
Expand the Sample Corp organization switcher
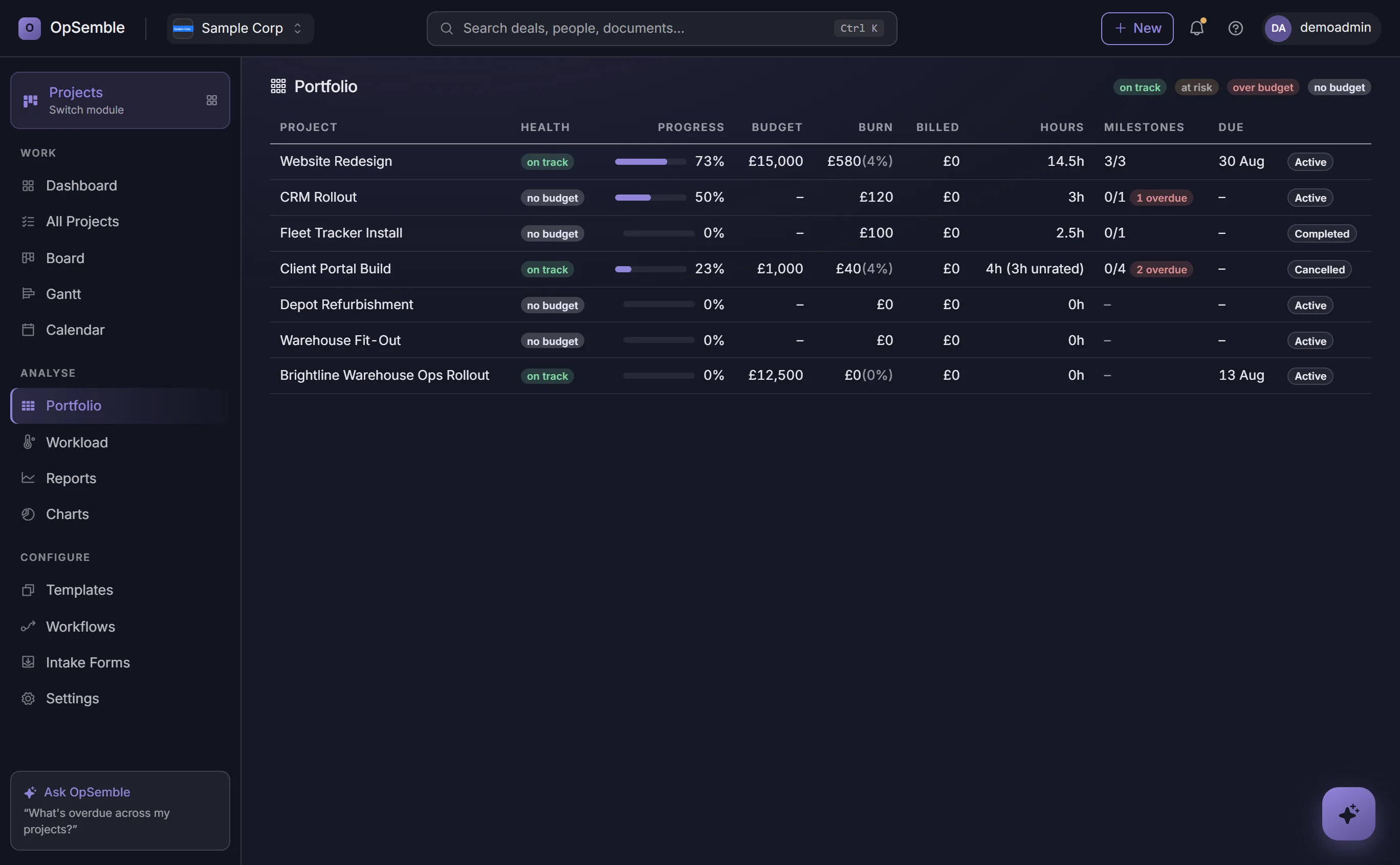pos(240,28)
